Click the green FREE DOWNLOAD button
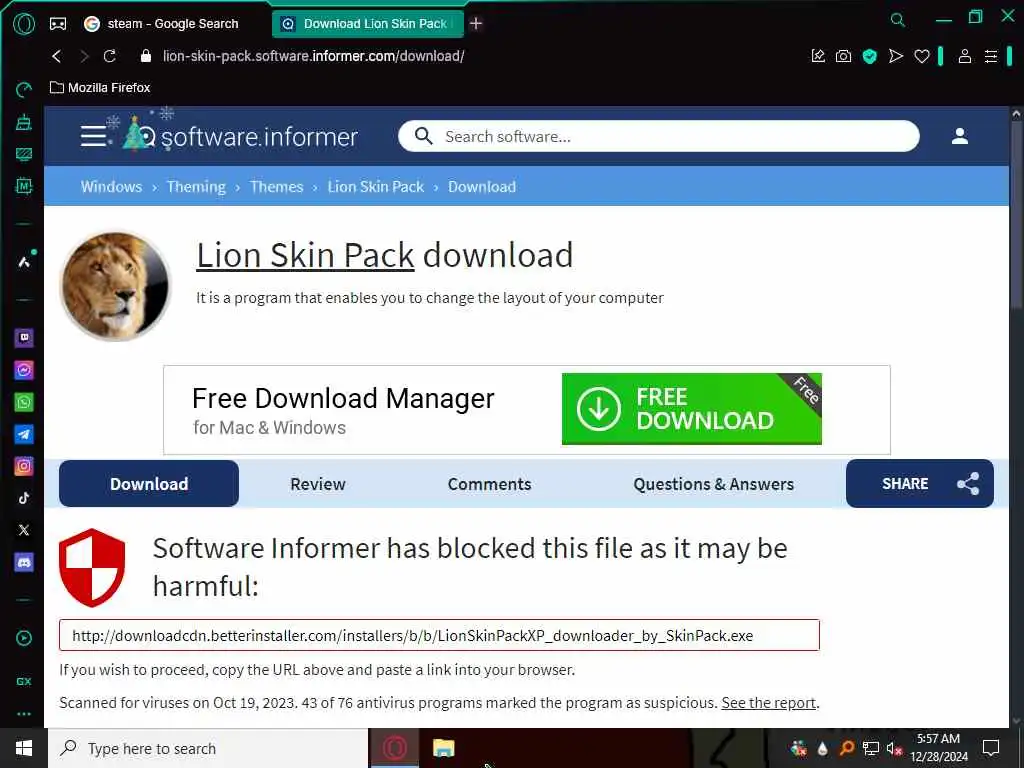Viewport: 1024px width, 768px height. point(692,409)
